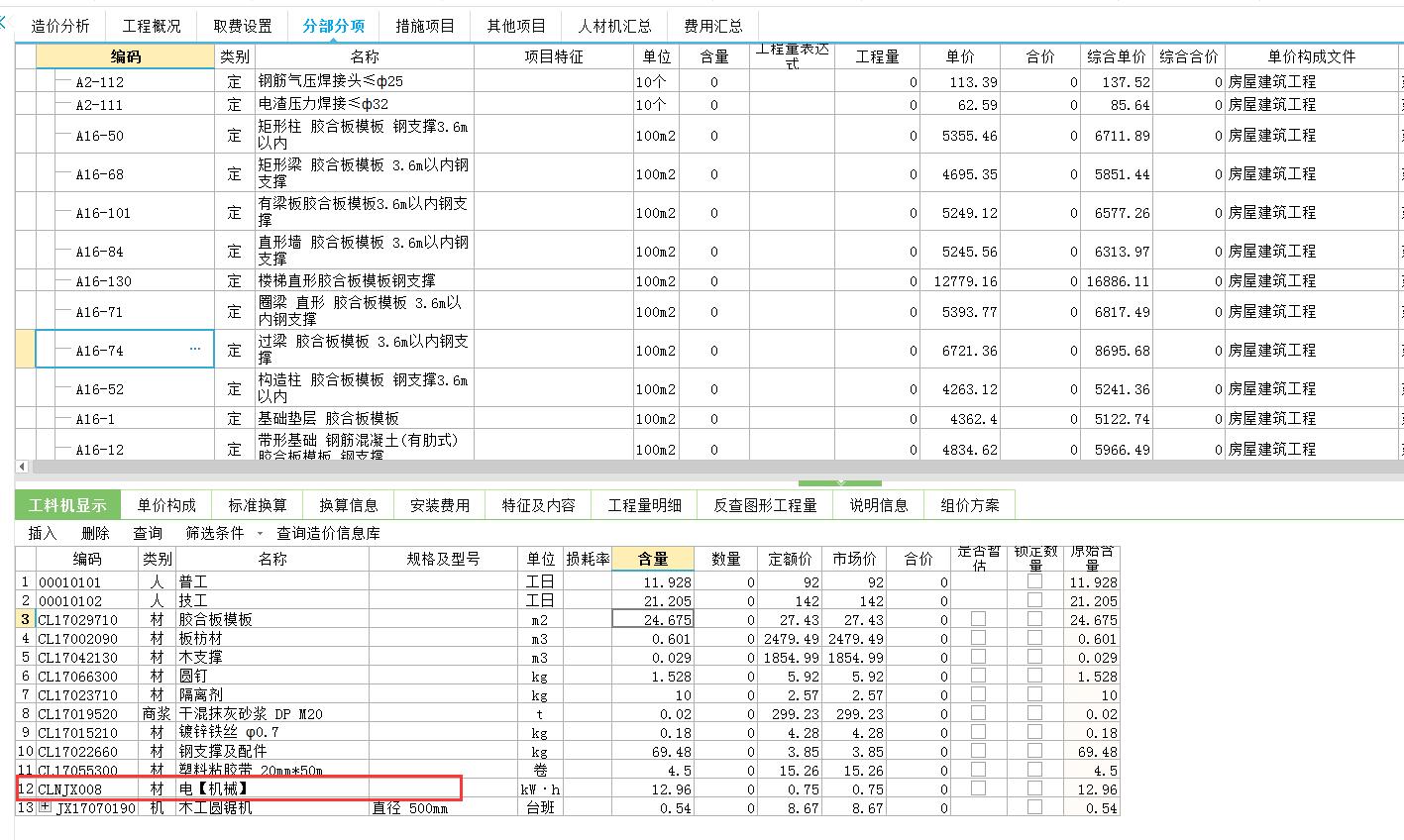1404x840 pixels.
Task: Open the 换算信息 tab
Action: tap(349, 505)
